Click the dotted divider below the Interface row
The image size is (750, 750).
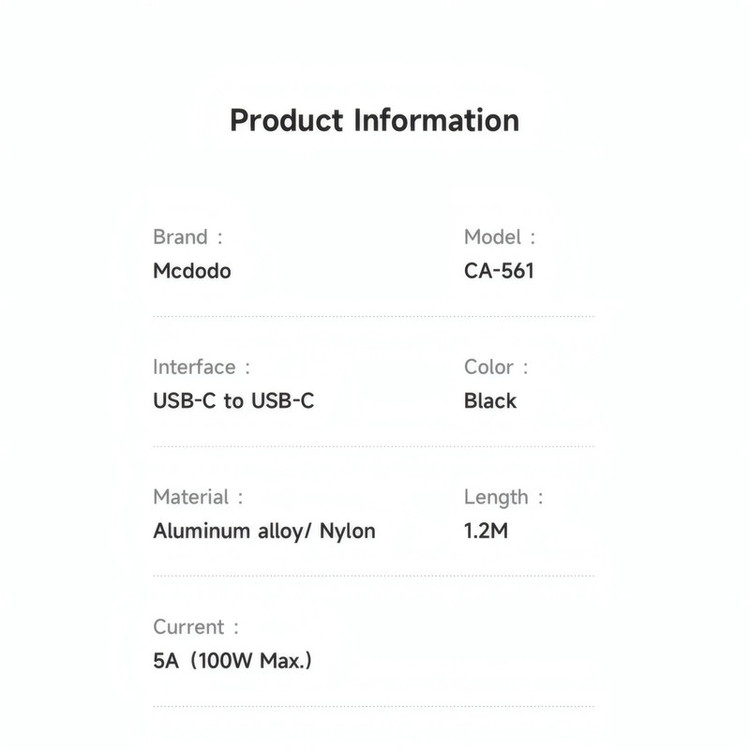pos(373,446)
